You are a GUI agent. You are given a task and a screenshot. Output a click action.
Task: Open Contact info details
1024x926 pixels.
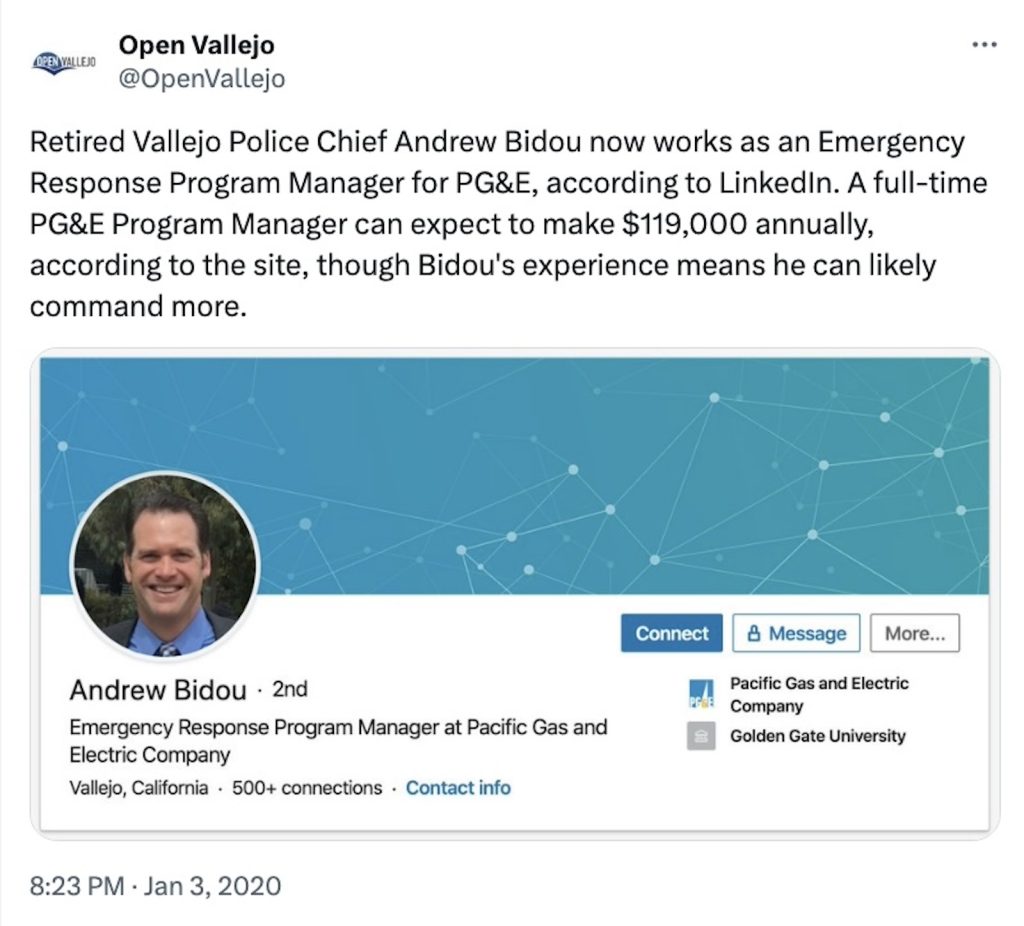point(458,788)
